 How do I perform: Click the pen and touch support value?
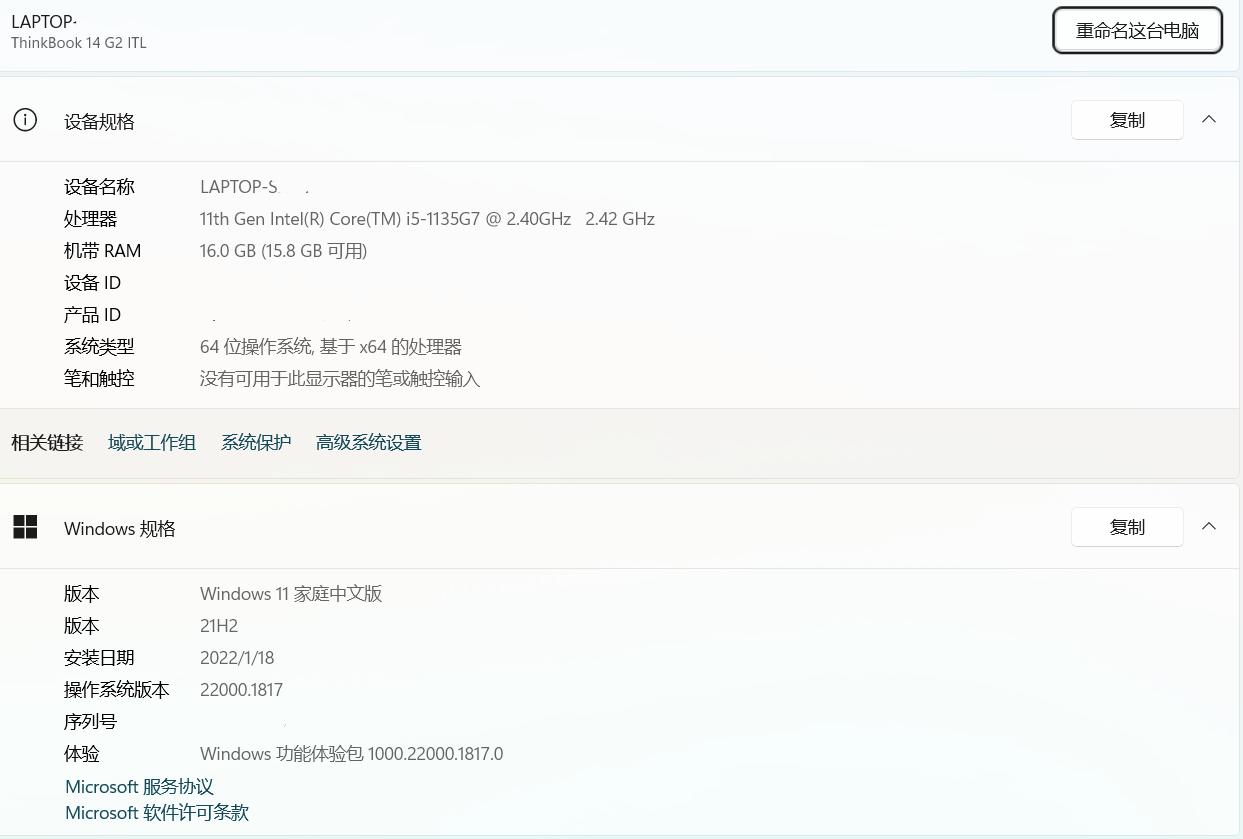click(340, 379)
